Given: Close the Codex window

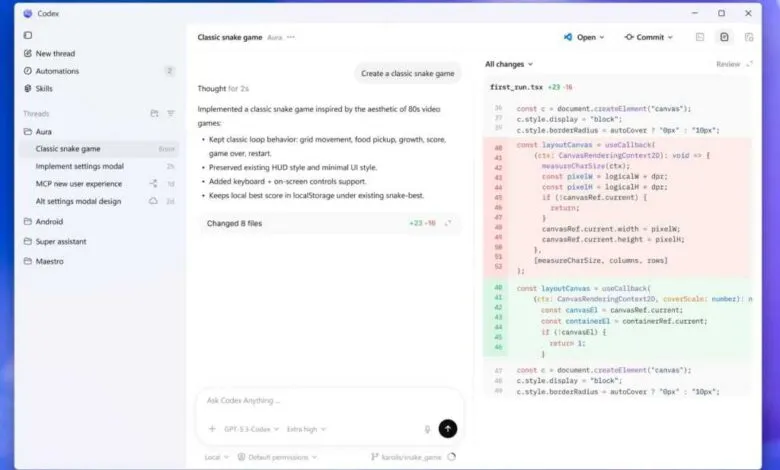Looking at the screenshot, I should [748, 13].
